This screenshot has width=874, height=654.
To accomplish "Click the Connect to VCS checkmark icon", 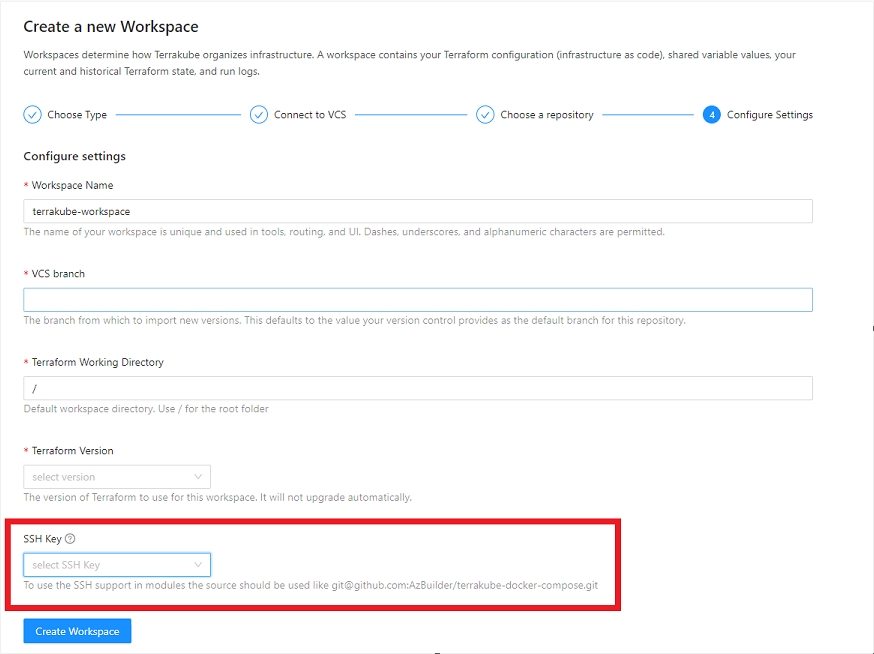I will pyautogui.click(x=259, y=115).
